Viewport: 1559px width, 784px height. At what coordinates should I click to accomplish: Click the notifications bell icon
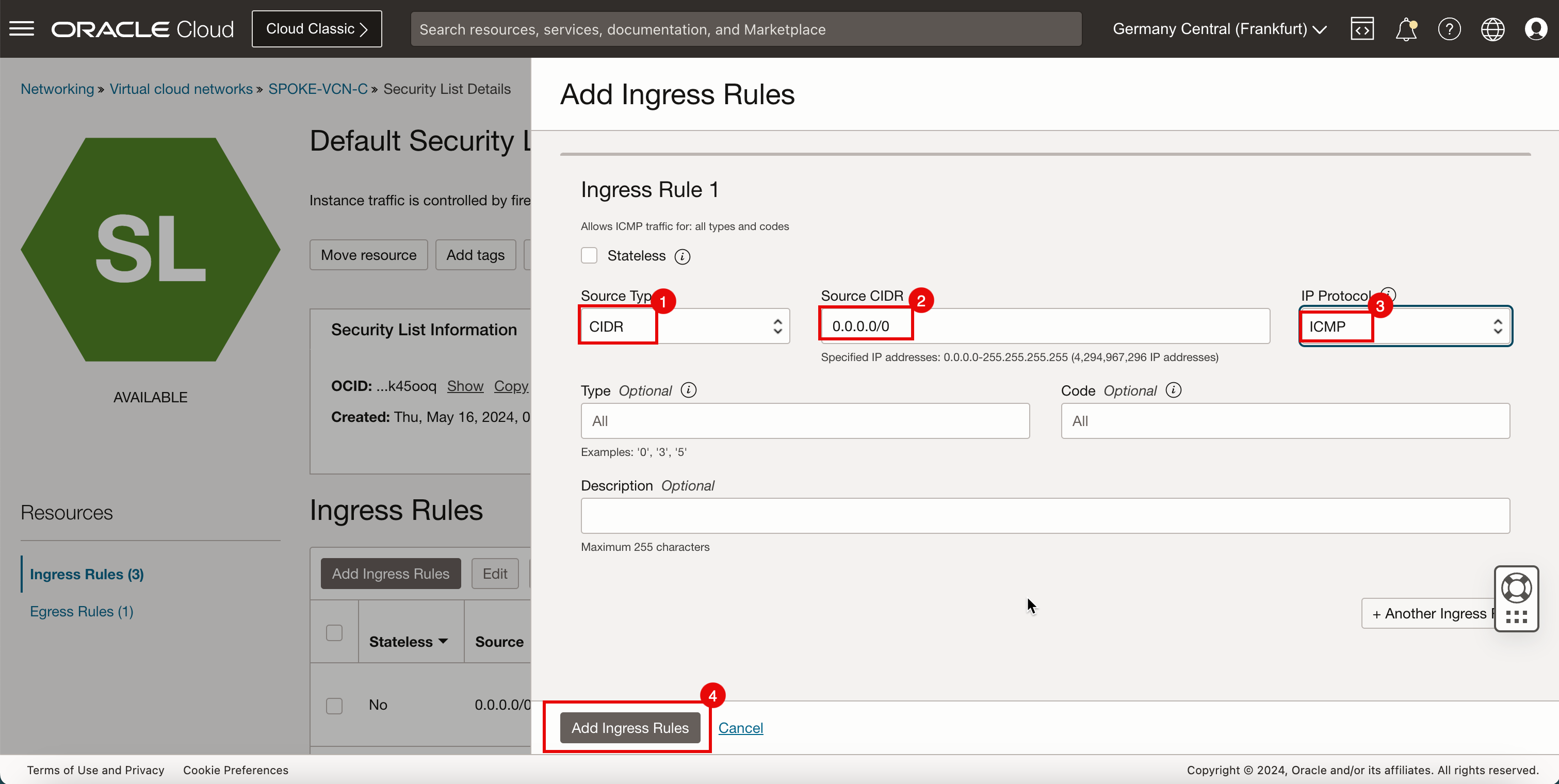1405,29
